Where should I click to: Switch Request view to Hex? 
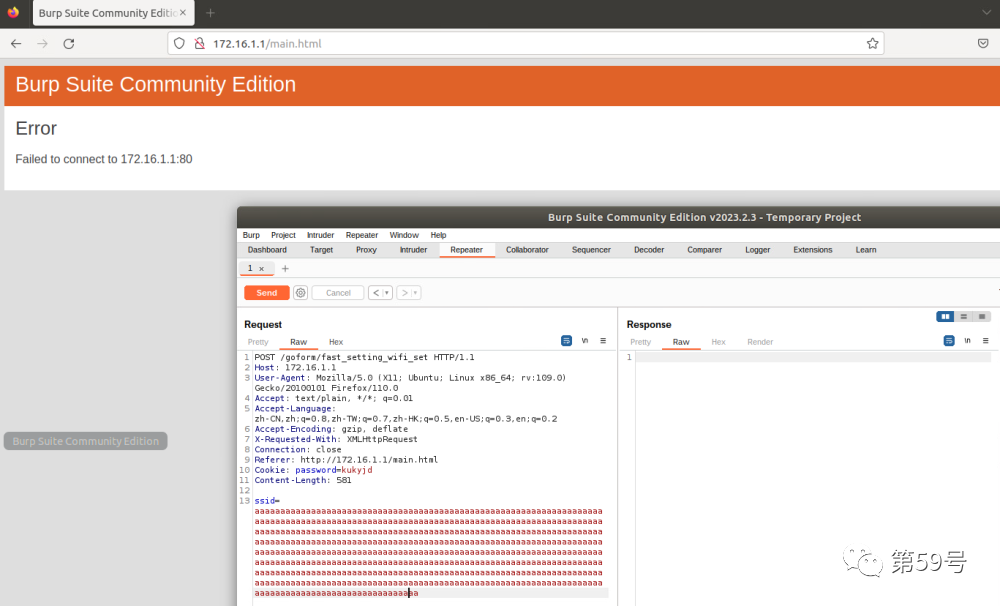(x=336, y=342)
